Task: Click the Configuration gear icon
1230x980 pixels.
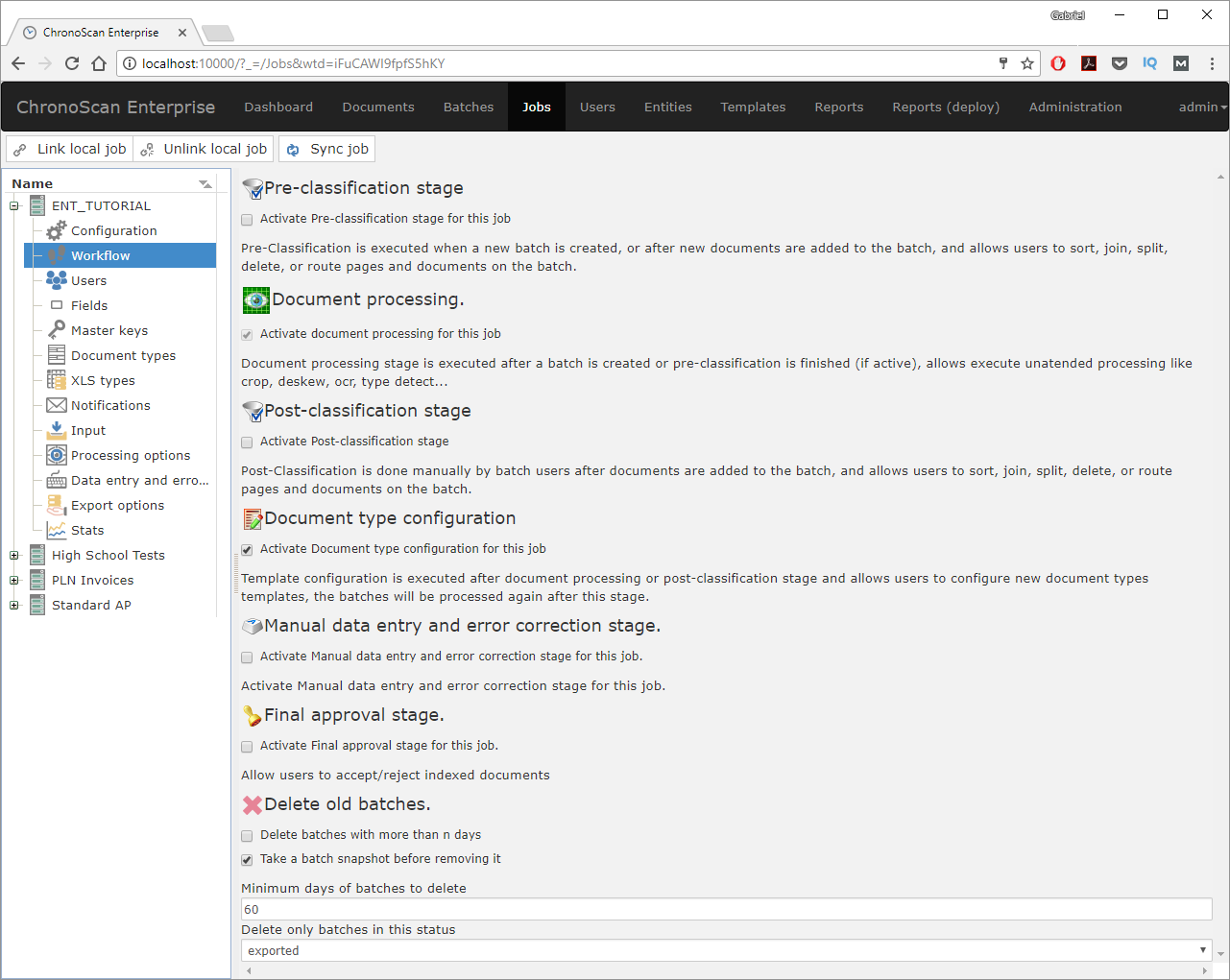Action: point(57,230)
